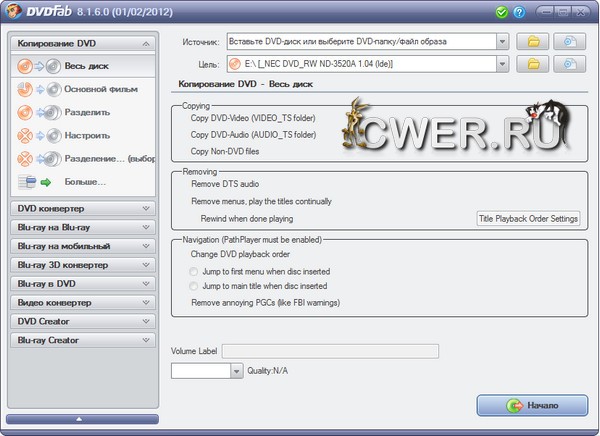Expand the Blu-ray Creator section
Viewport: 600px width, 436px height.
(x=83, y=340)
